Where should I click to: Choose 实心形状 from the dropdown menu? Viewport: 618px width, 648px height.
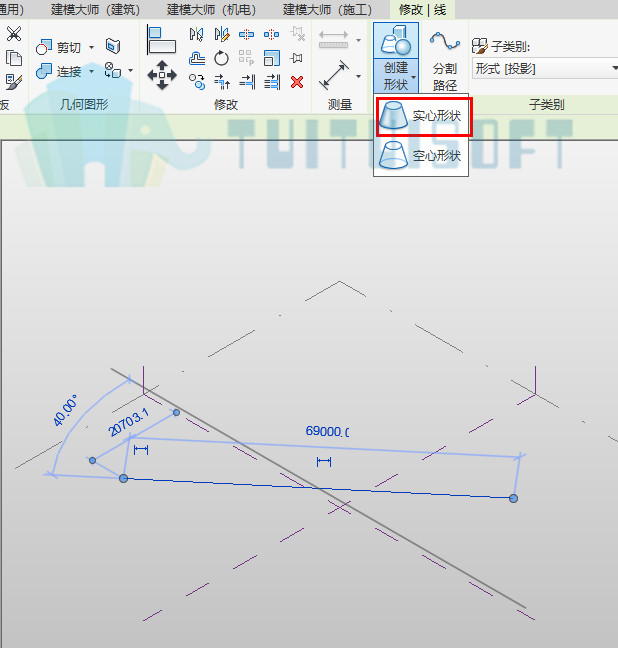pos(423,116)
